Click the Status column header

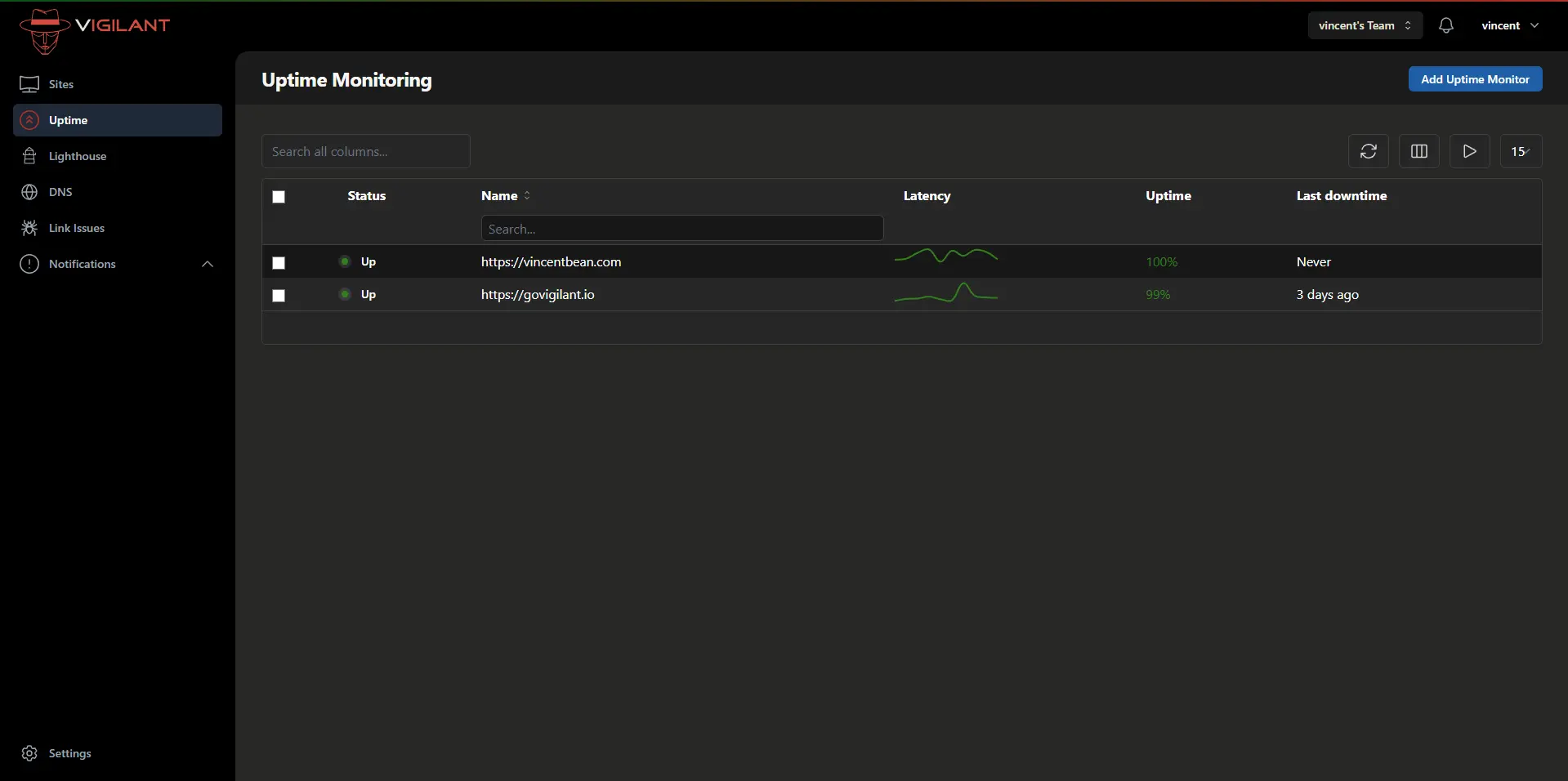[366, 196]
